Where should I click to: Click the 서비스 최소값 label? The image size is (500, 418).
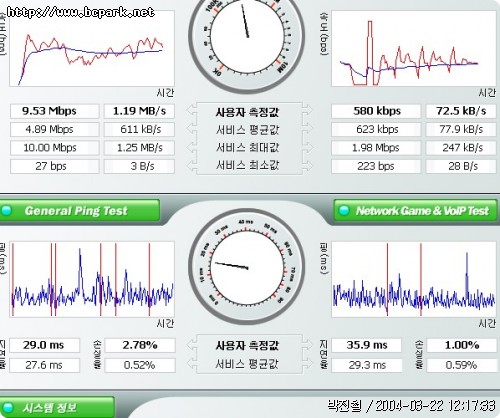pyautogui.click(x=247, y=165)
